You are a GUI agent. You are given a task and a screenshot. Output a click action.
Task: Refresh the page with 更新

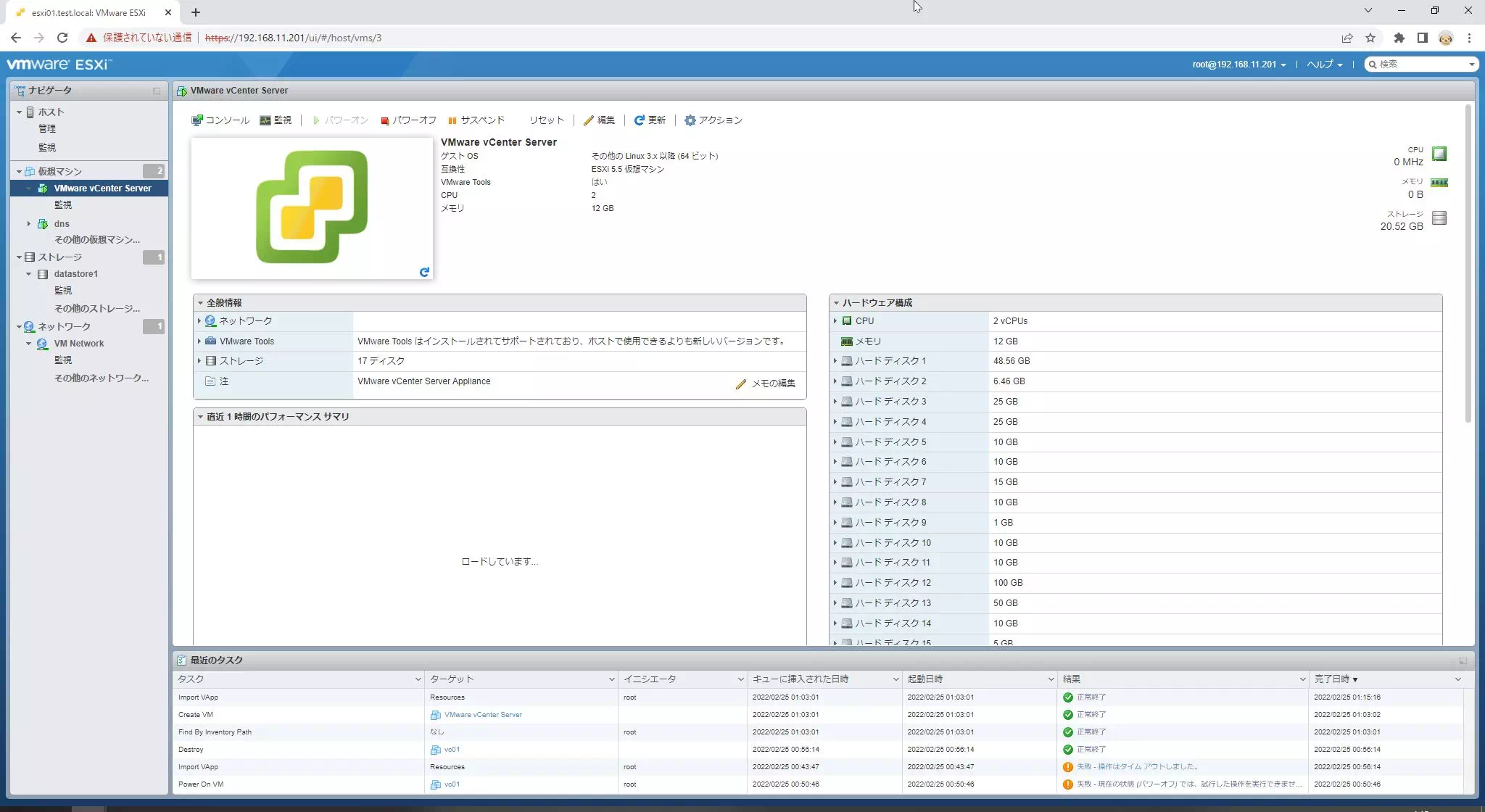[650, 120]
